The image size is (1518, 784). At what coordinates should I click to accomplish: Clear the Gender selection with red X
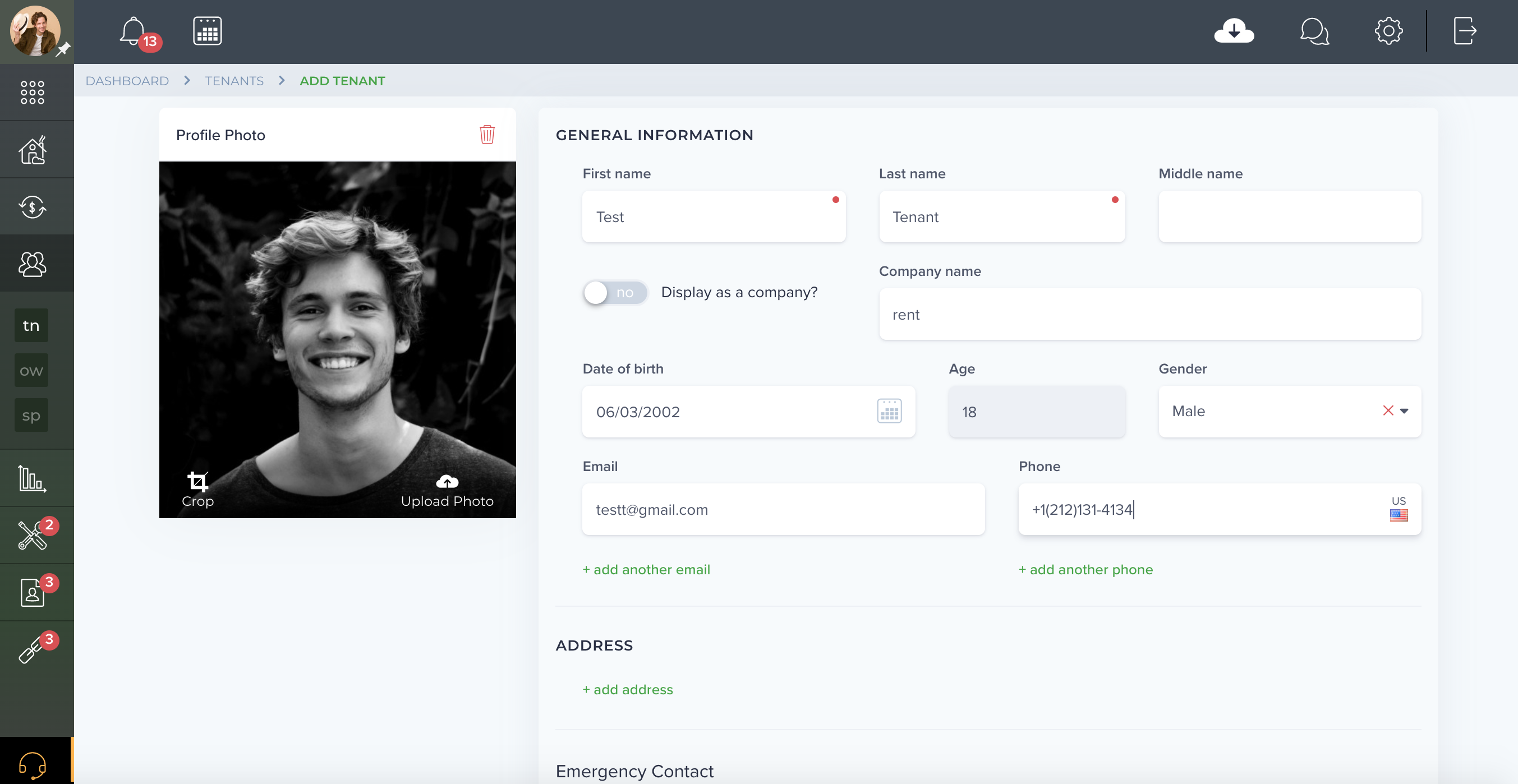1388,411
